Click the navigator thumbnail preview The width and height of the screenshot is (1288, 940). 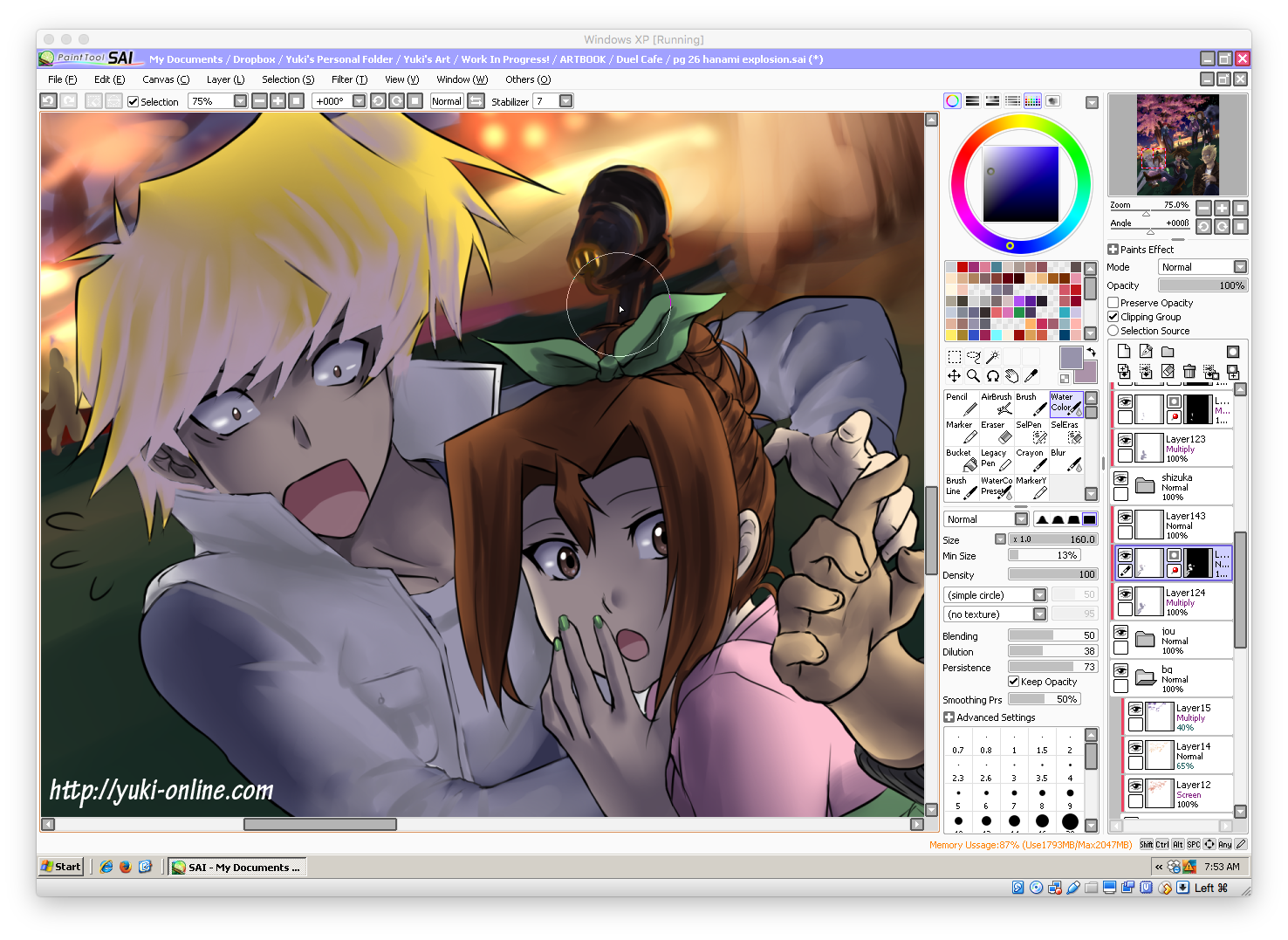1177,145
